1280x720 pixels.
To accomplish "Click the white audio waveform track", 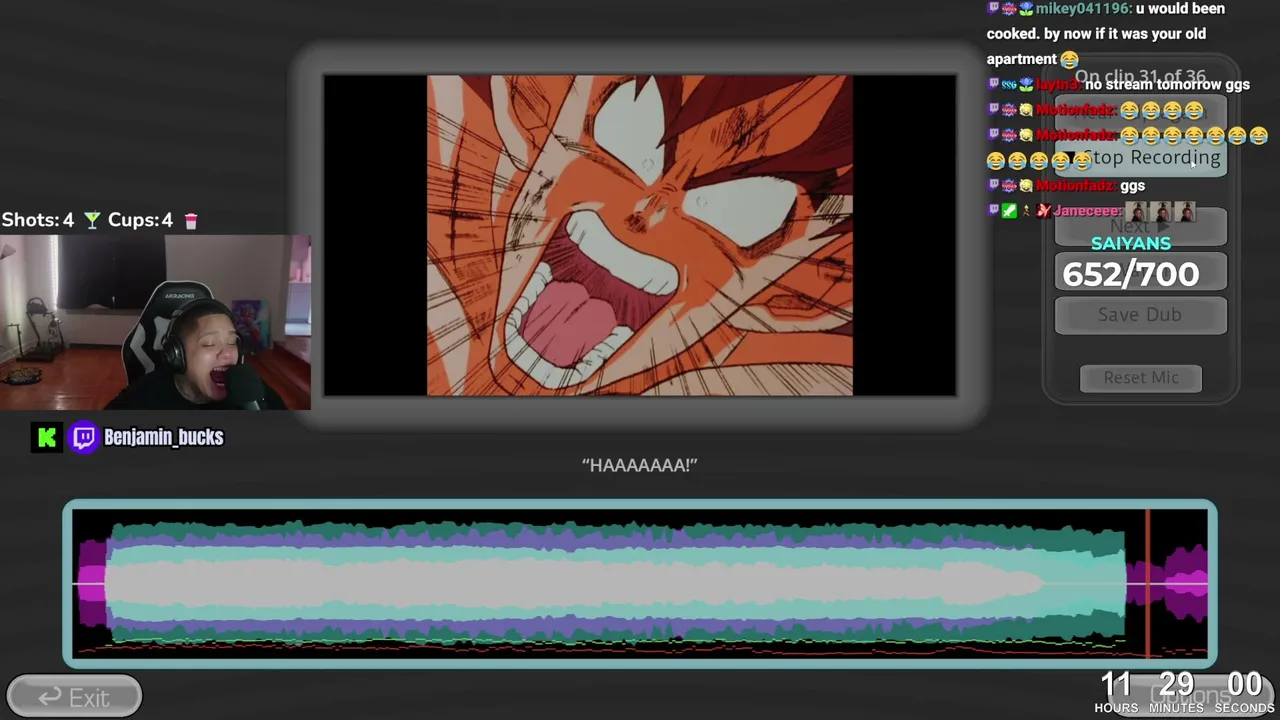I will point(640,583).
